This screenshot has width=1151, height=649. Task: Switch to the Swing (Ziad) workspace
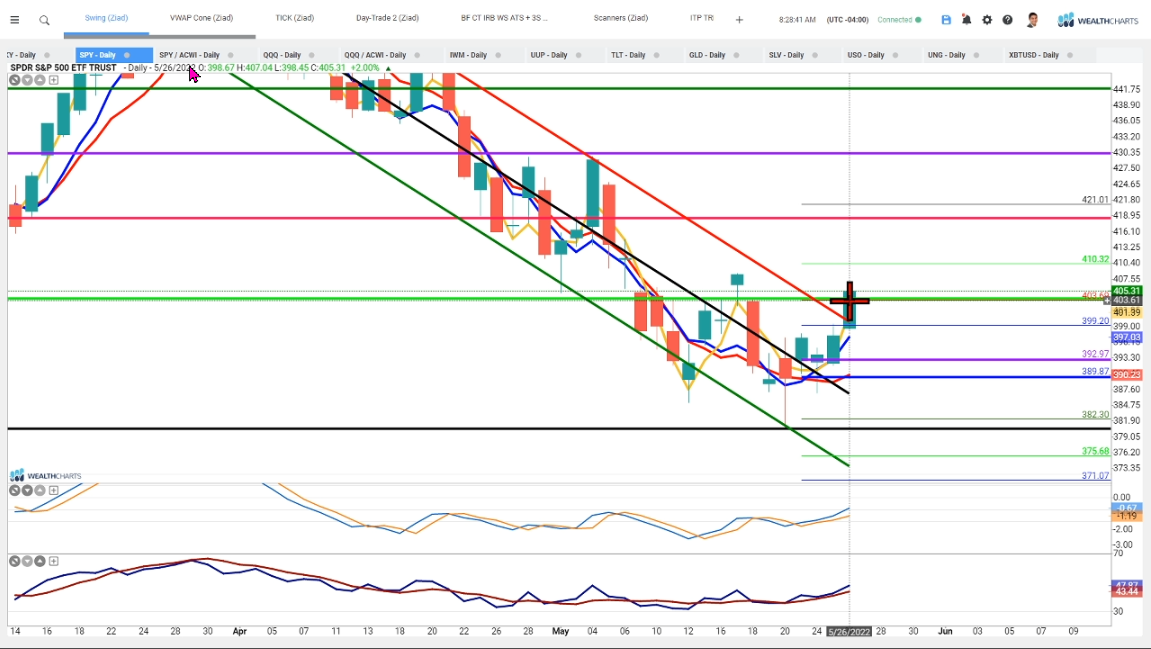point(106,18)
